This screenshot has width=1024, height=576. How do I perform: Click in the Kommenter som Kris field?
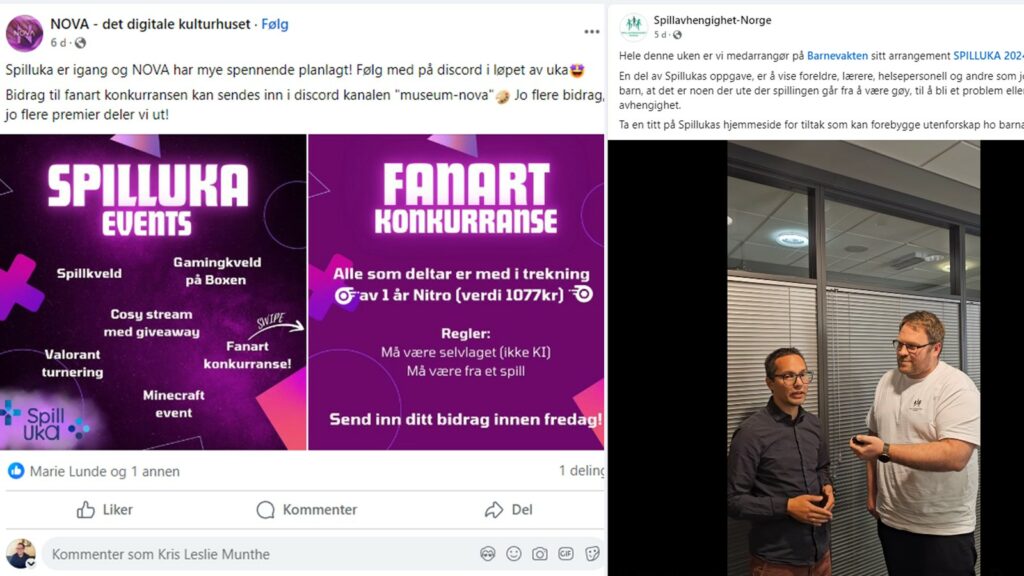tap(261, 554)
